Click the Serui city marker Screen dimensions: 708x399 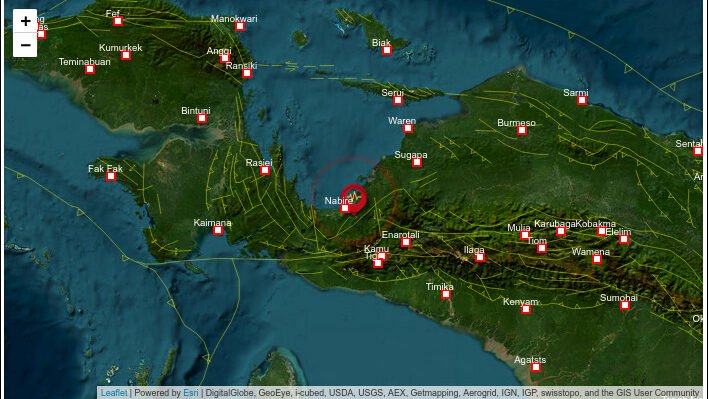(397, 100)
